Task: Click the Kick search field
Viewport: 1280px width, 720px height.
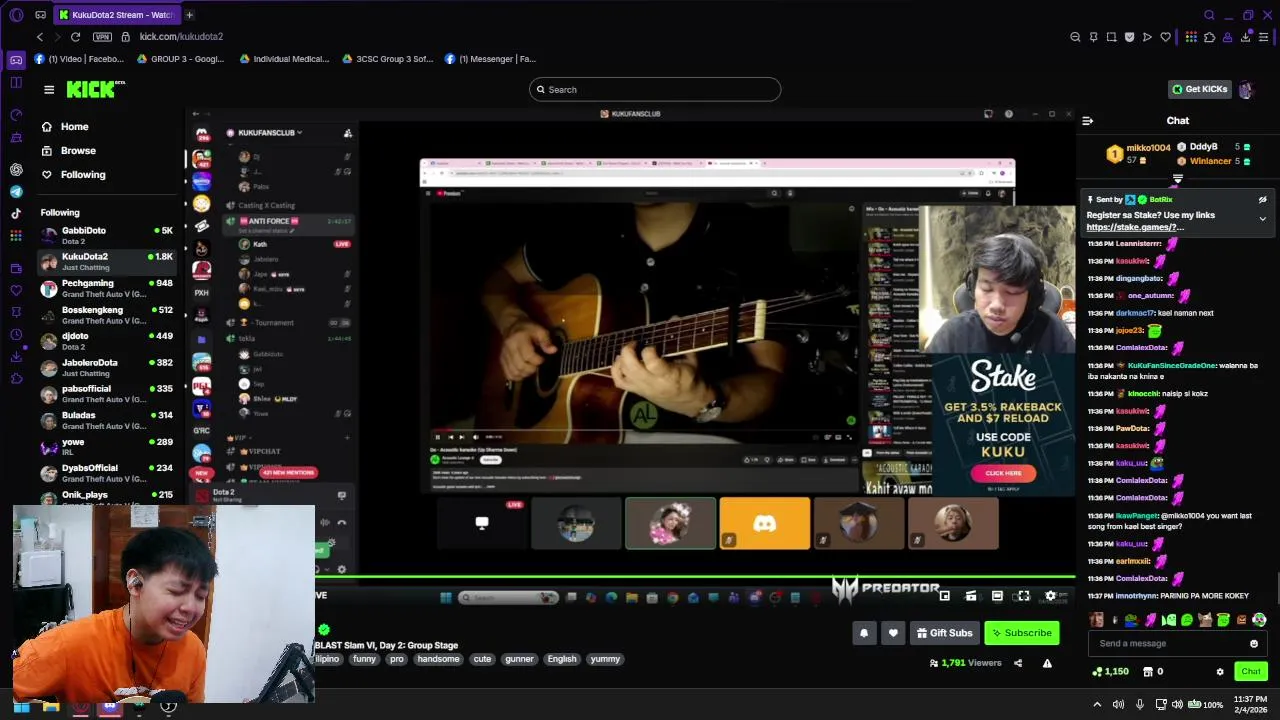Action: tap(655, 90)
